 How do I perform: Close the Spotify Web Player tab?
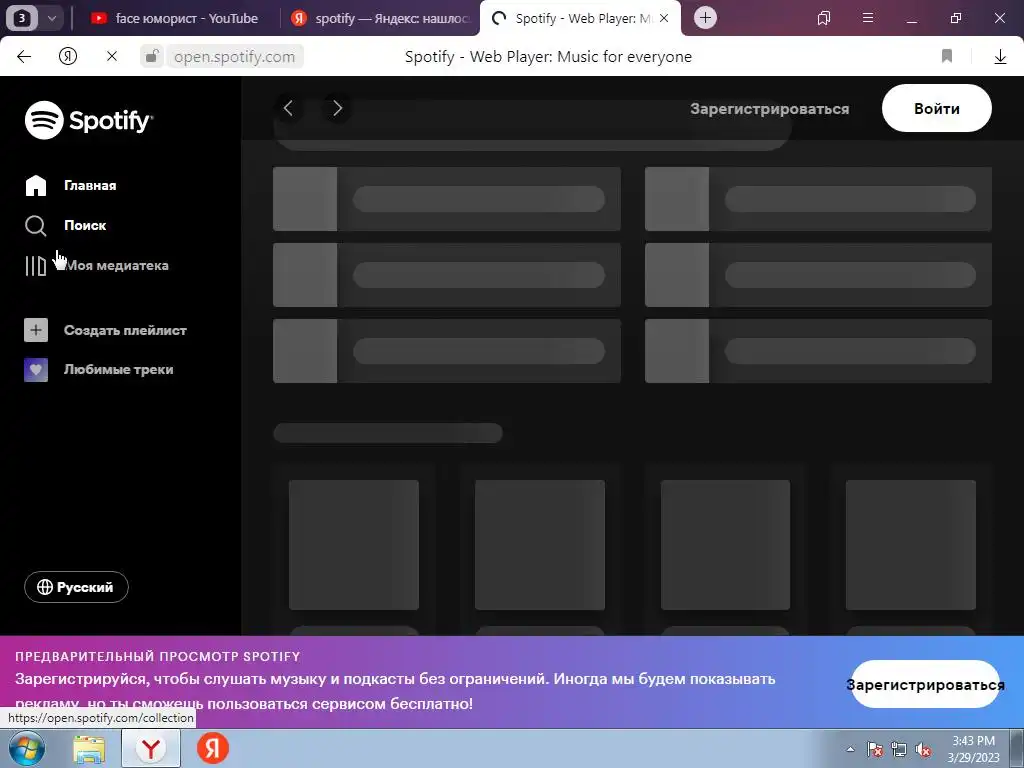point(664,18)
